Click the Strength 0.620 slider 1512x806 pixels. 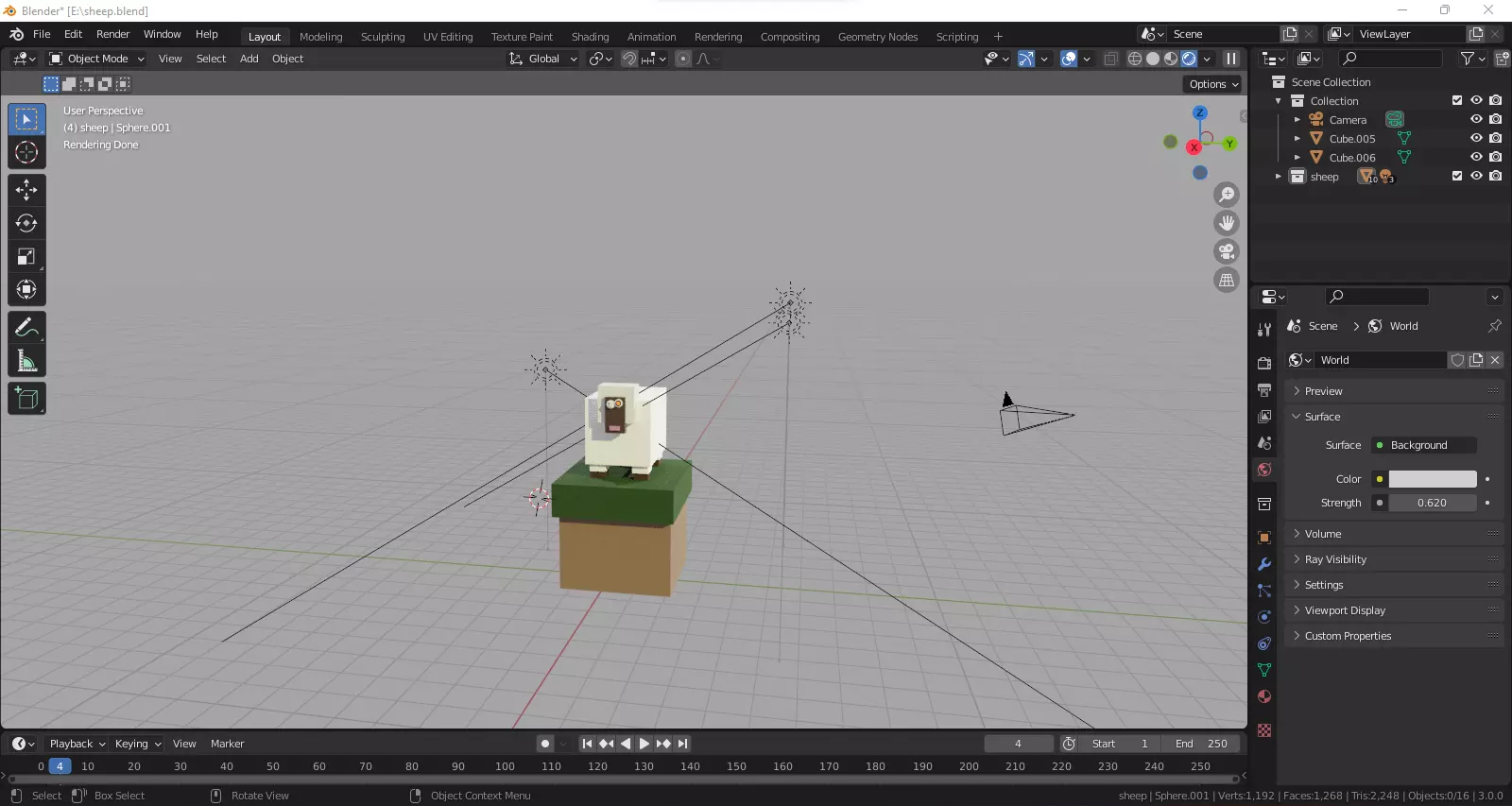1433,503
